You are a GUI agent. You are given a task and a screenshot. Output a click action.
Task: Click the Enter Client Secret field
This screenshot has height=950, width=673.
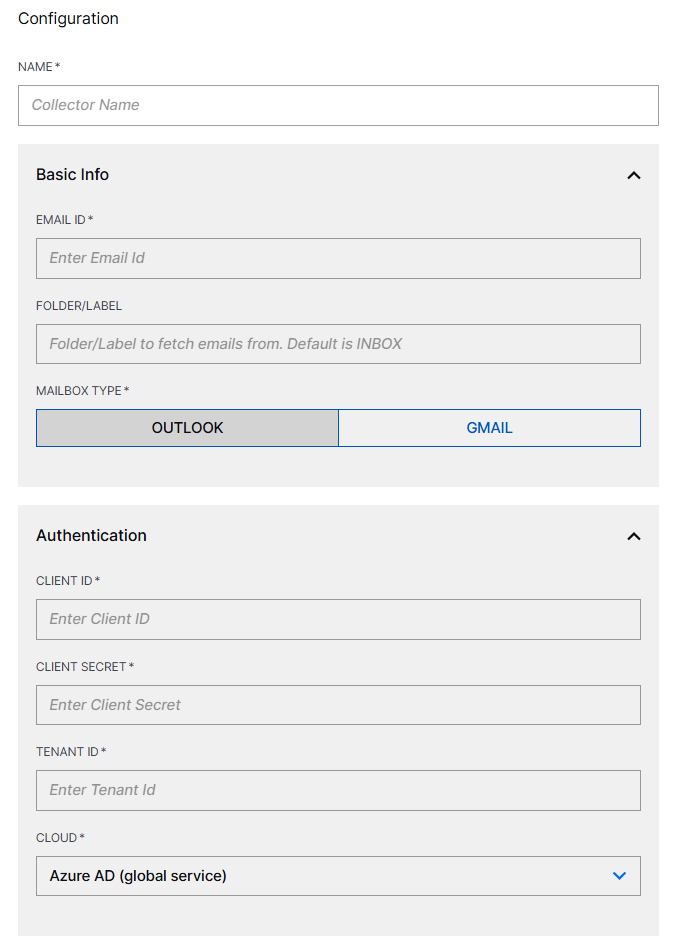338,705
